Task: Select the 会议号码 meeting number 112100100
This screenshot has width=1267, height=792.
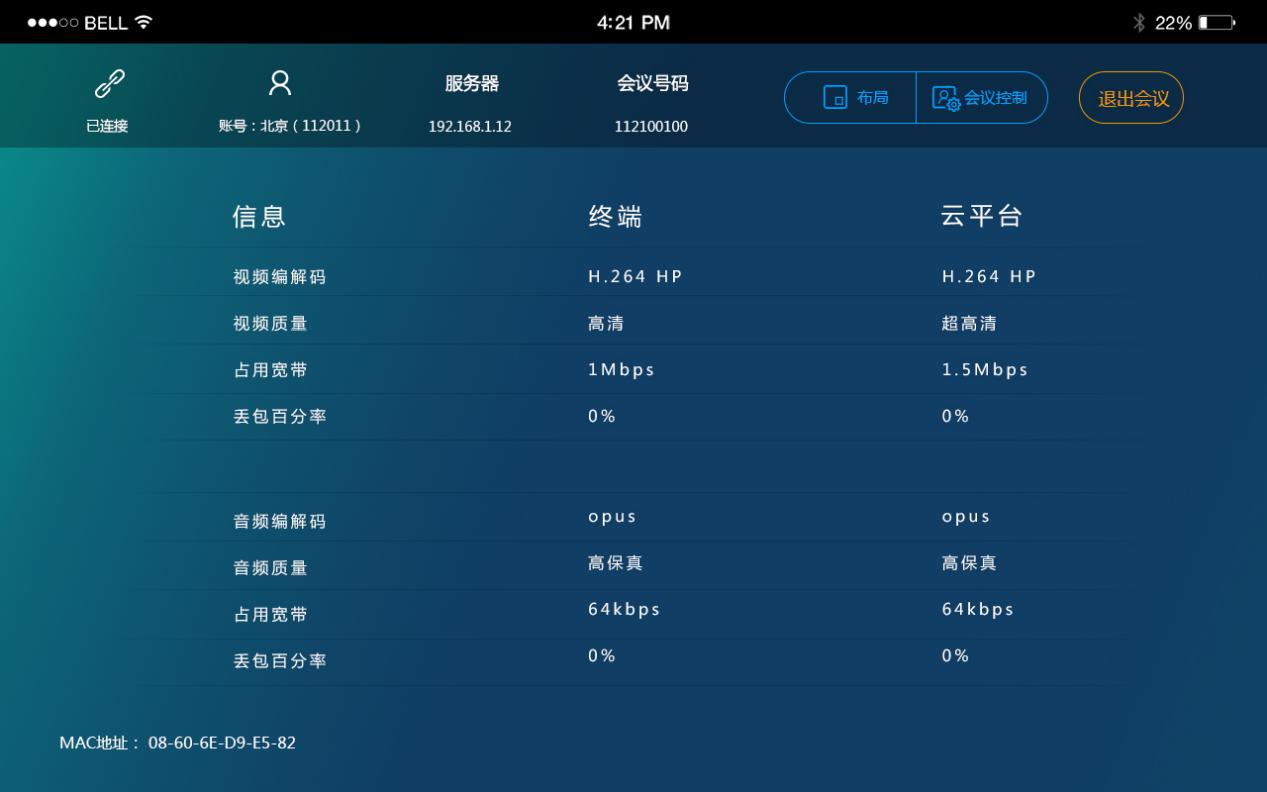Action: (x=651, y=126)
